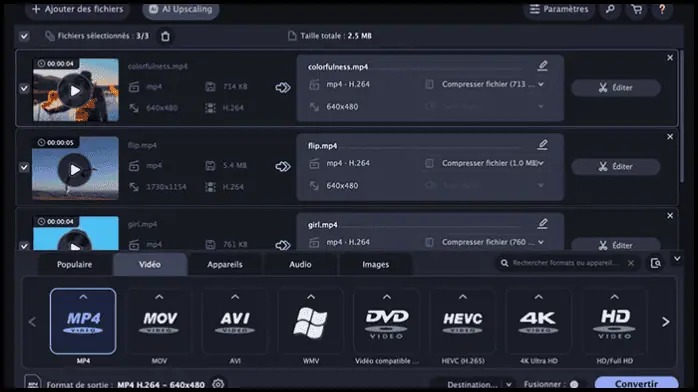The width and height of the screenshot is (698, 392).
Task: Choose the MP4 video format icon
Action: pos(83,321)
